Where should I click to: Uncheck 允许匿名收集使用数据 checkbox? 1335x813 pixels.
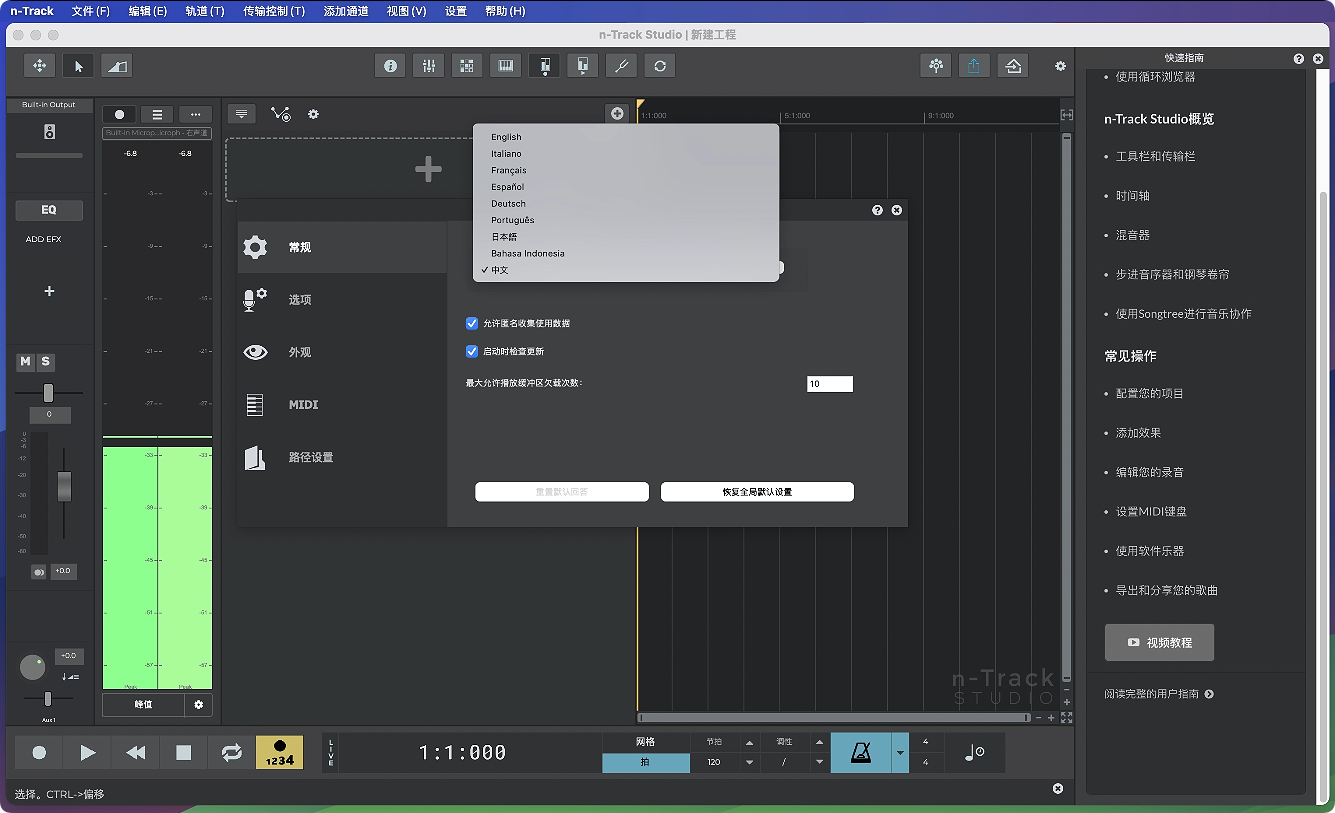click(x=472, y=323)
